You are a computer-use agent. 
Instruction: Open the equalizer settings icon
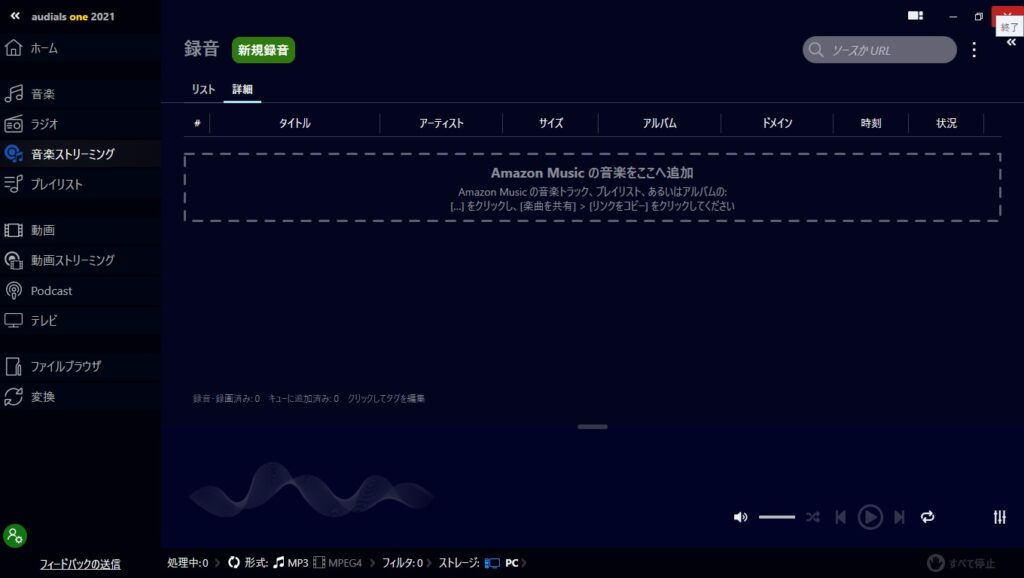click(x=999, y=517)
